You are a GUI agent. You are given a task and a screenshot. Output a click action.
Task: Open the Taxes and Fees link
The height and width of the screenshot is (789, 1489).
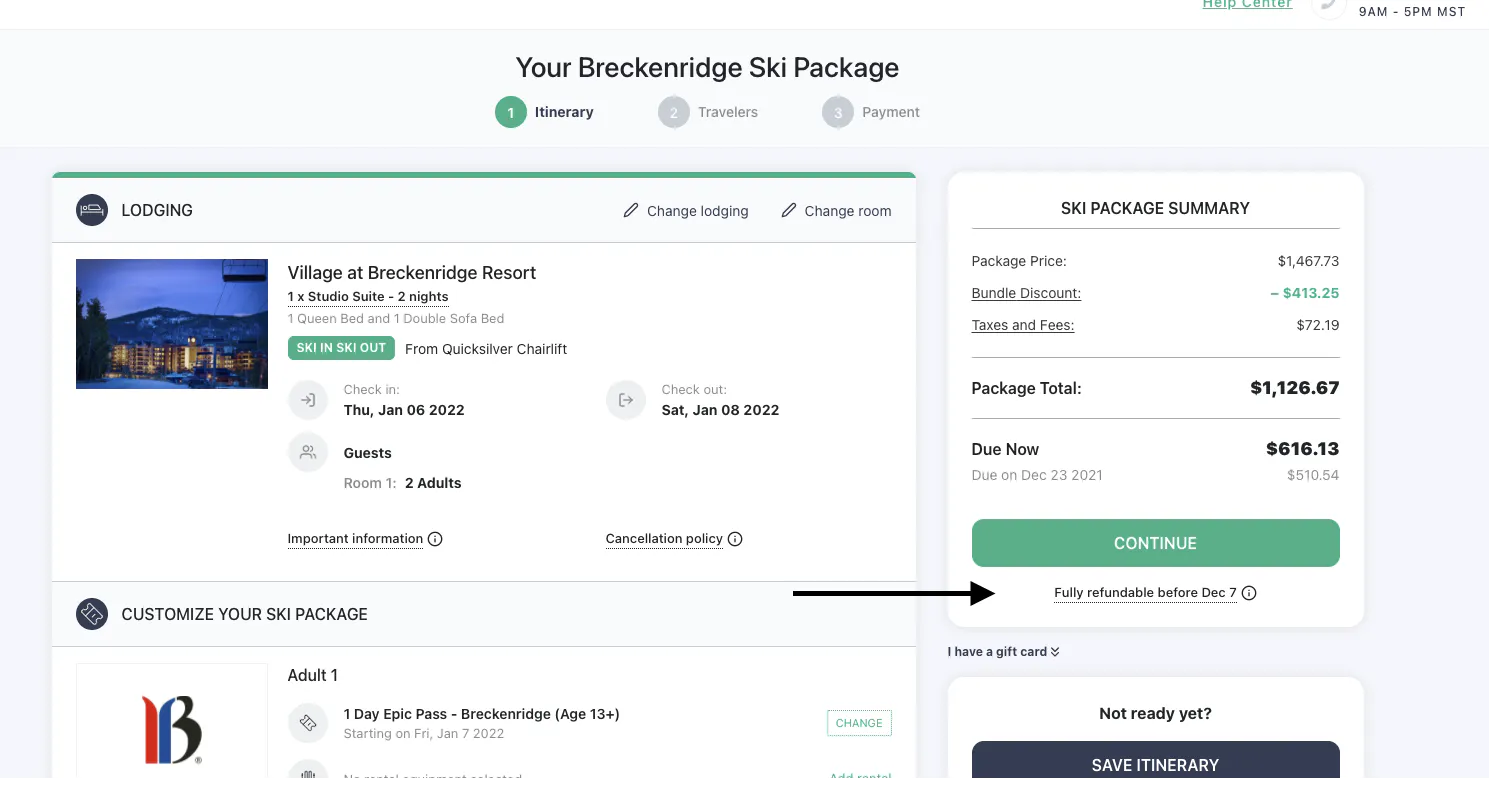click(1022, 326)
